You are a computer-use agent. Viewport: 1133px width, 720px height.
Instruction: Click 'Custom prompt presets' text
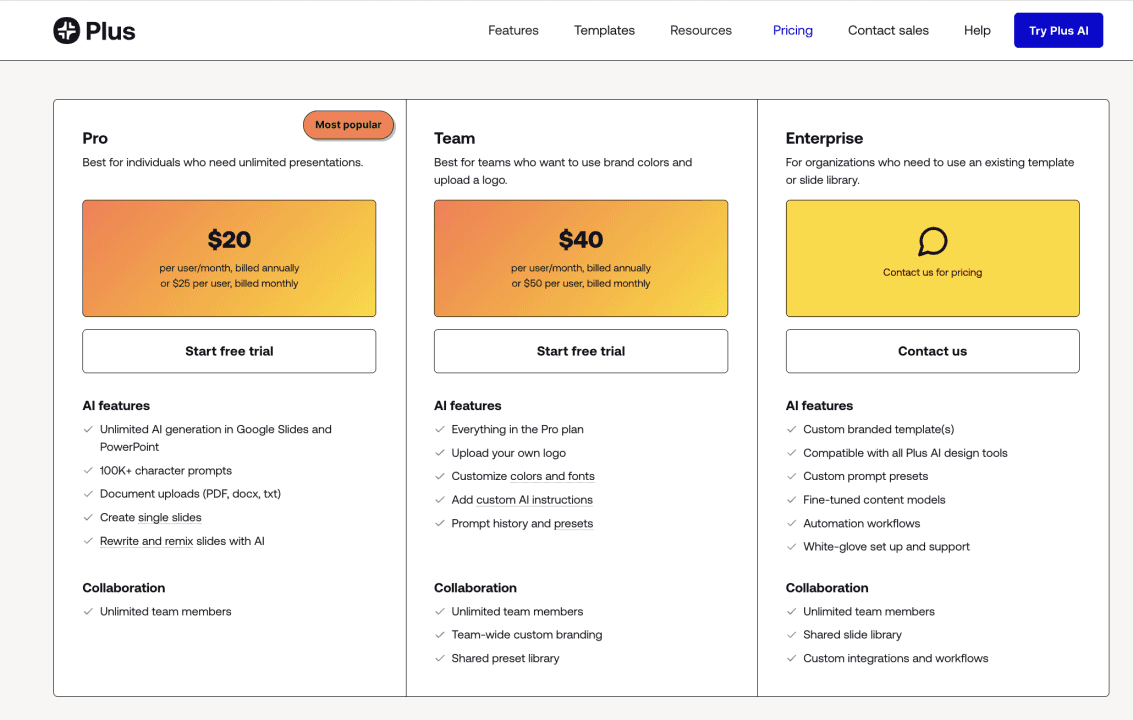[x=866, y=476]
